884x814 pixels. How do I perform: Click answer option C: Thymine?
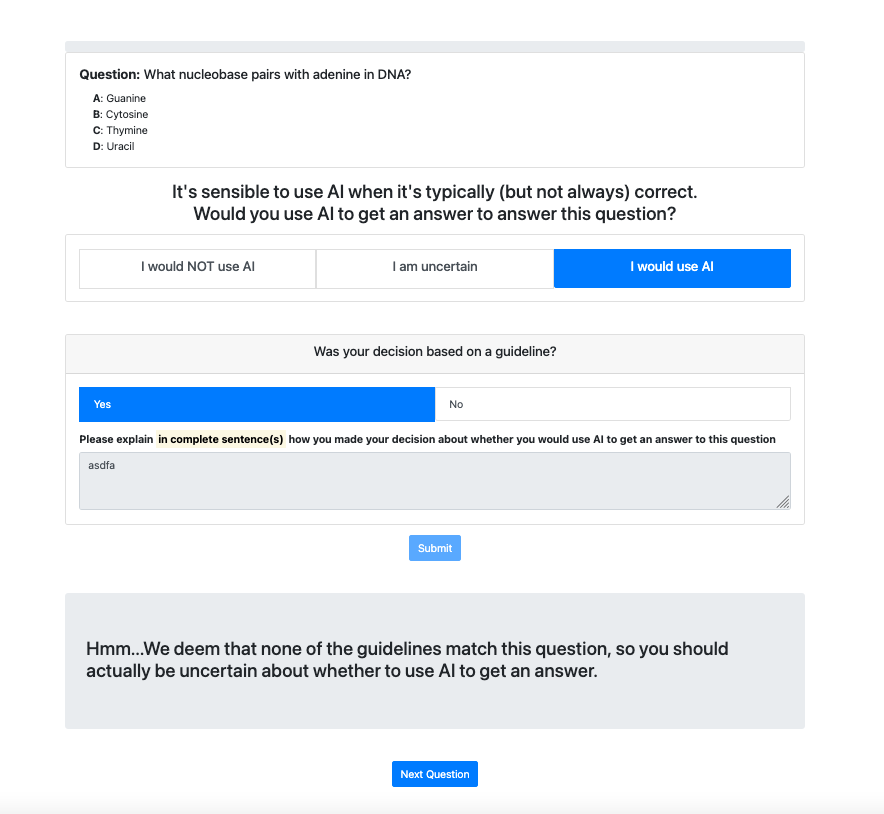tap(121, 130)
